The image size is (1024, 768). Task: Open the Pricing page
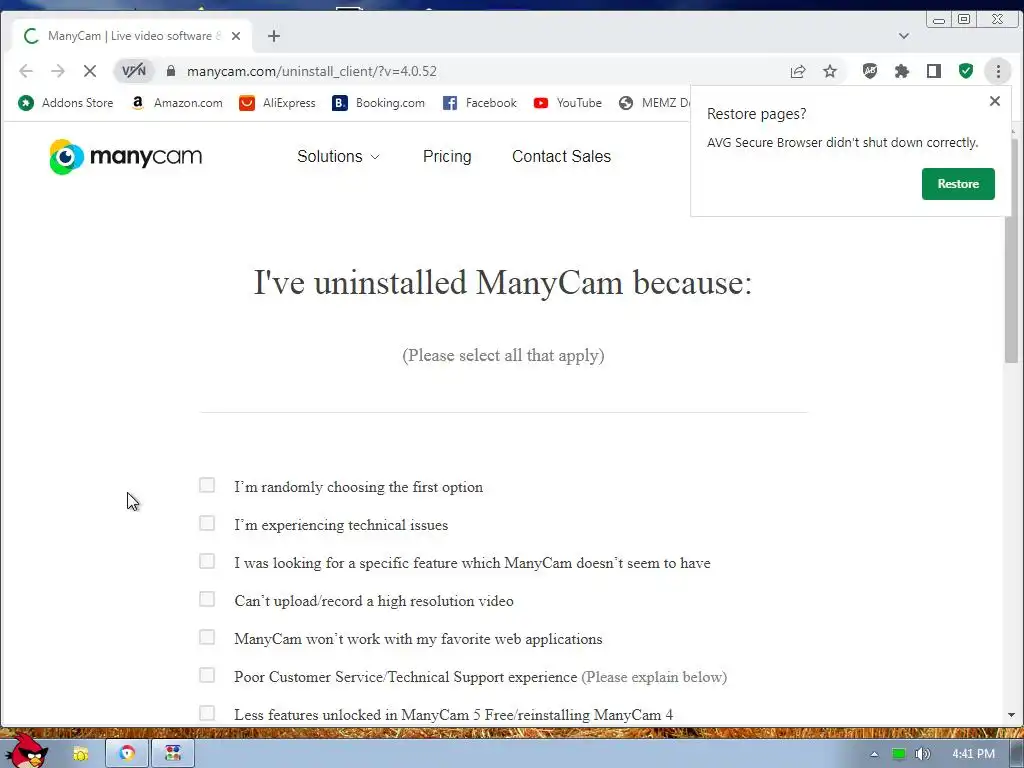(447, 157)
